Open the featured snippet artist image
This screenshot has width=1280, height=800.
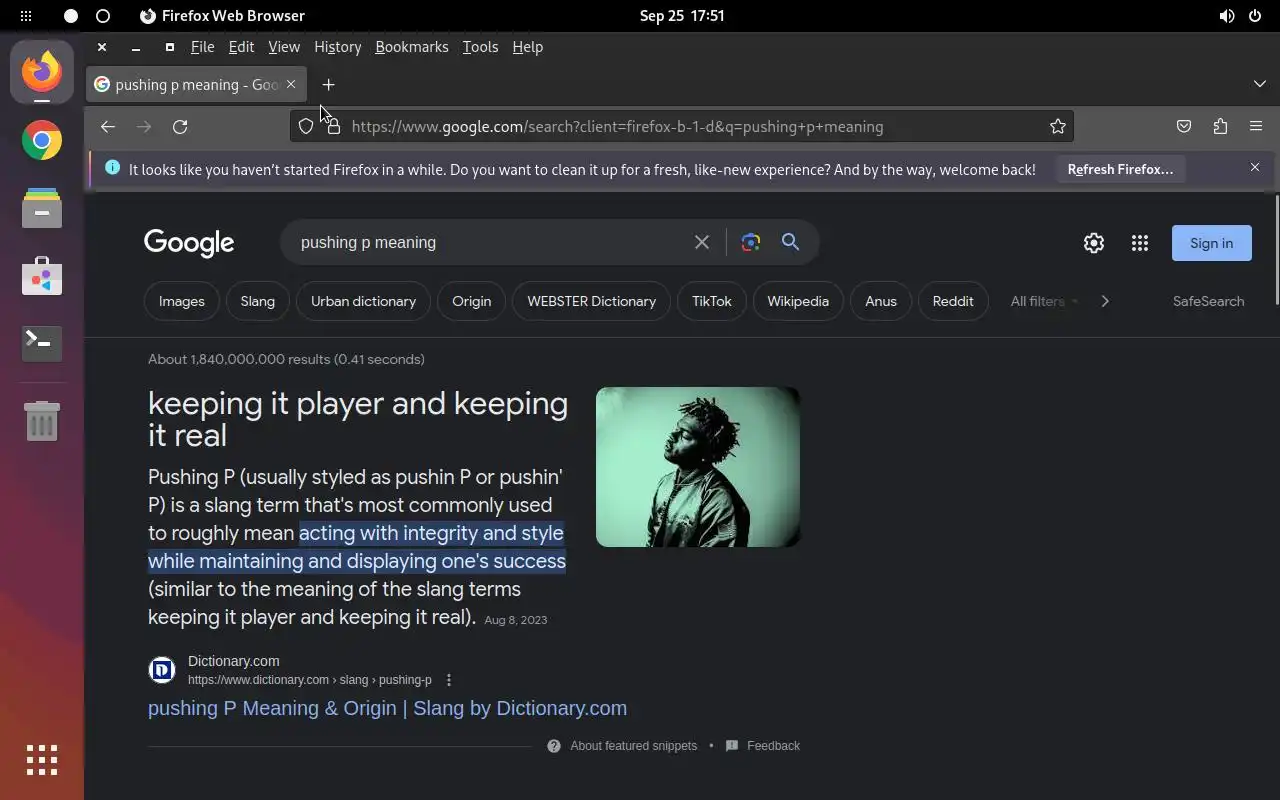tap(698, 467)
